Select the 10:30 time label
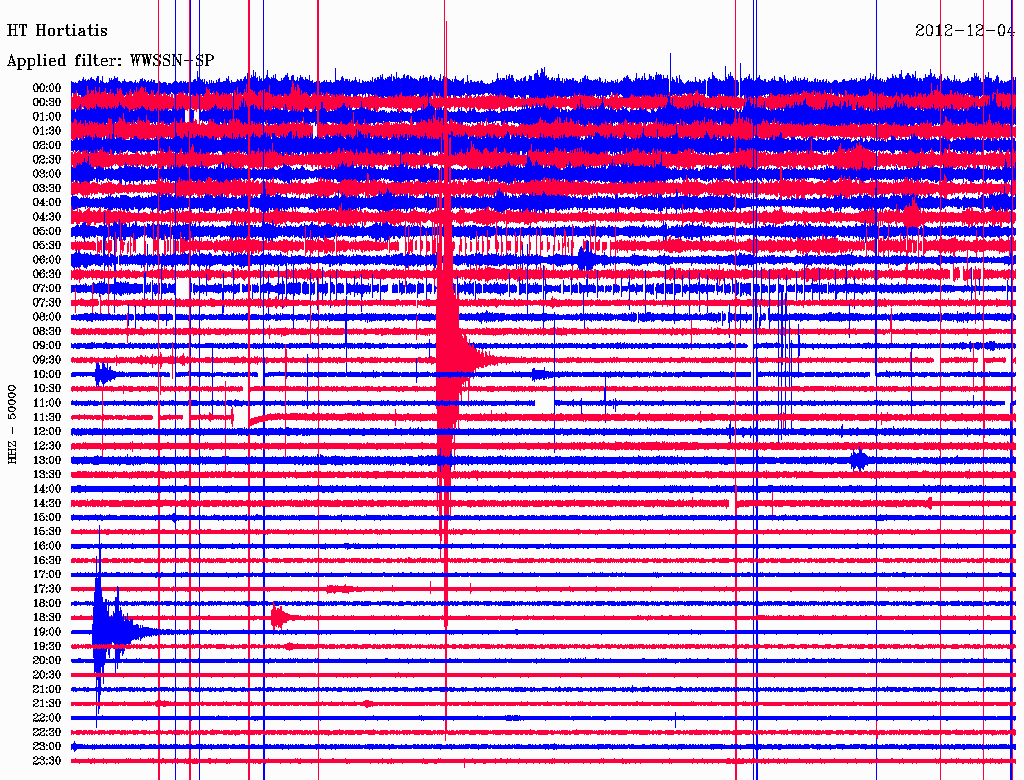1024x780 pixels. [x=47, y=389]
